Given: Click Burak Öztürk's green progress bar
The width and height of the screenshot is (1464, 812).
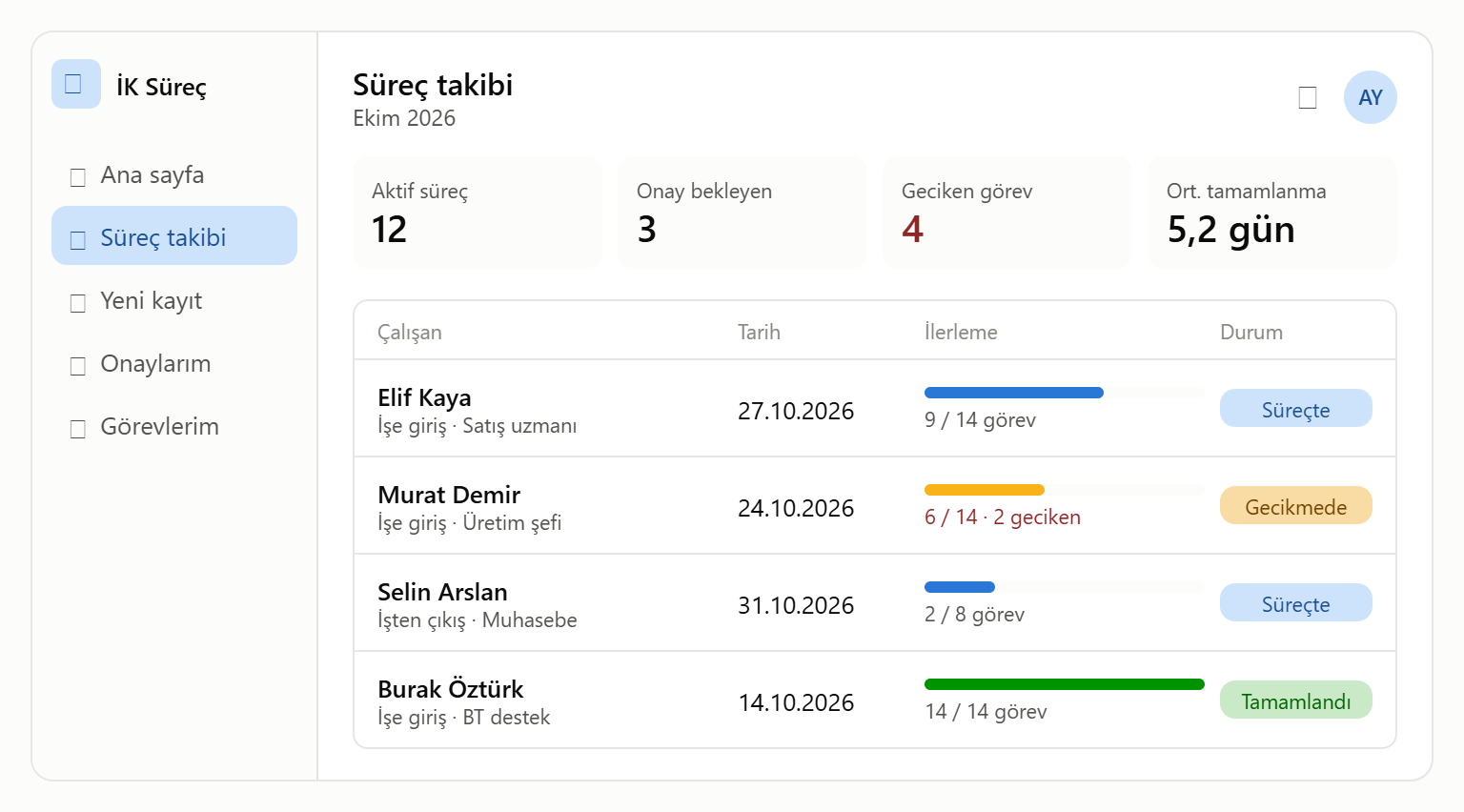Looking at the screenshot, I should [1065, 684].
